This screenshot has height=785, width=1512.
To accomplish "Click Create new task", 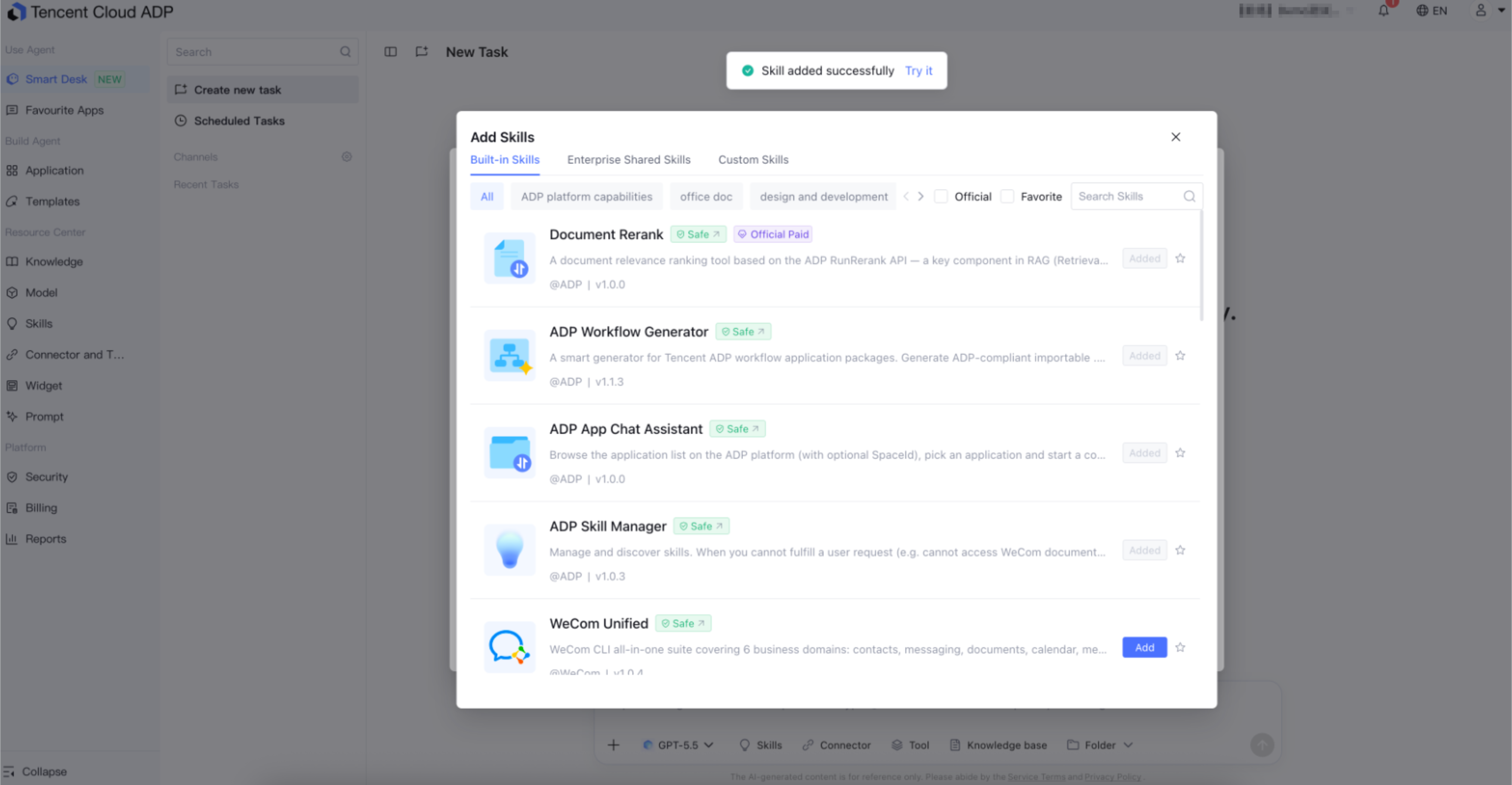I will (x=262, y=90).
